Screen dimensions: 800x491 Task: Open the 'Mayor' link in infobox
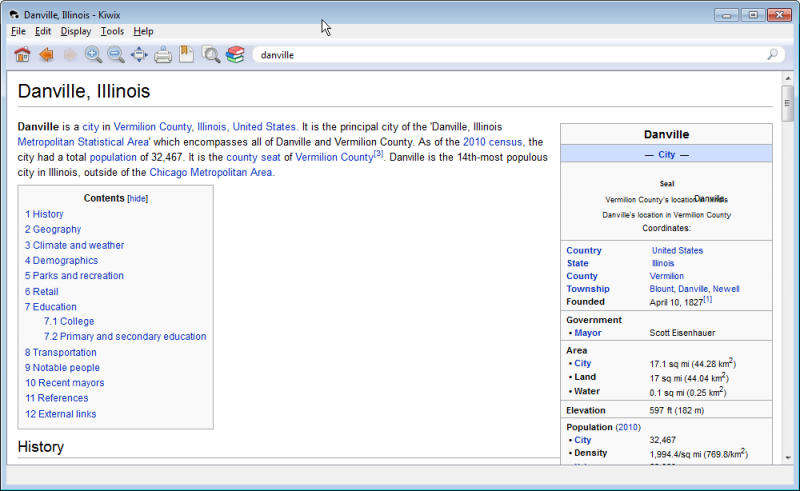(588, 333)
